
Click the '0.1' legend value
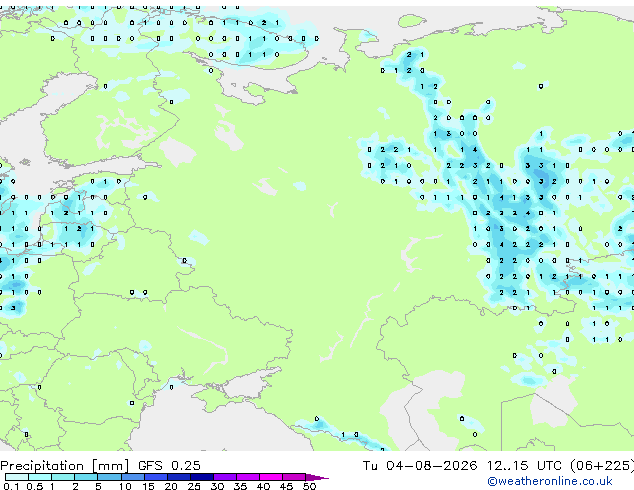pyautogui.click(x=11, y=486)
